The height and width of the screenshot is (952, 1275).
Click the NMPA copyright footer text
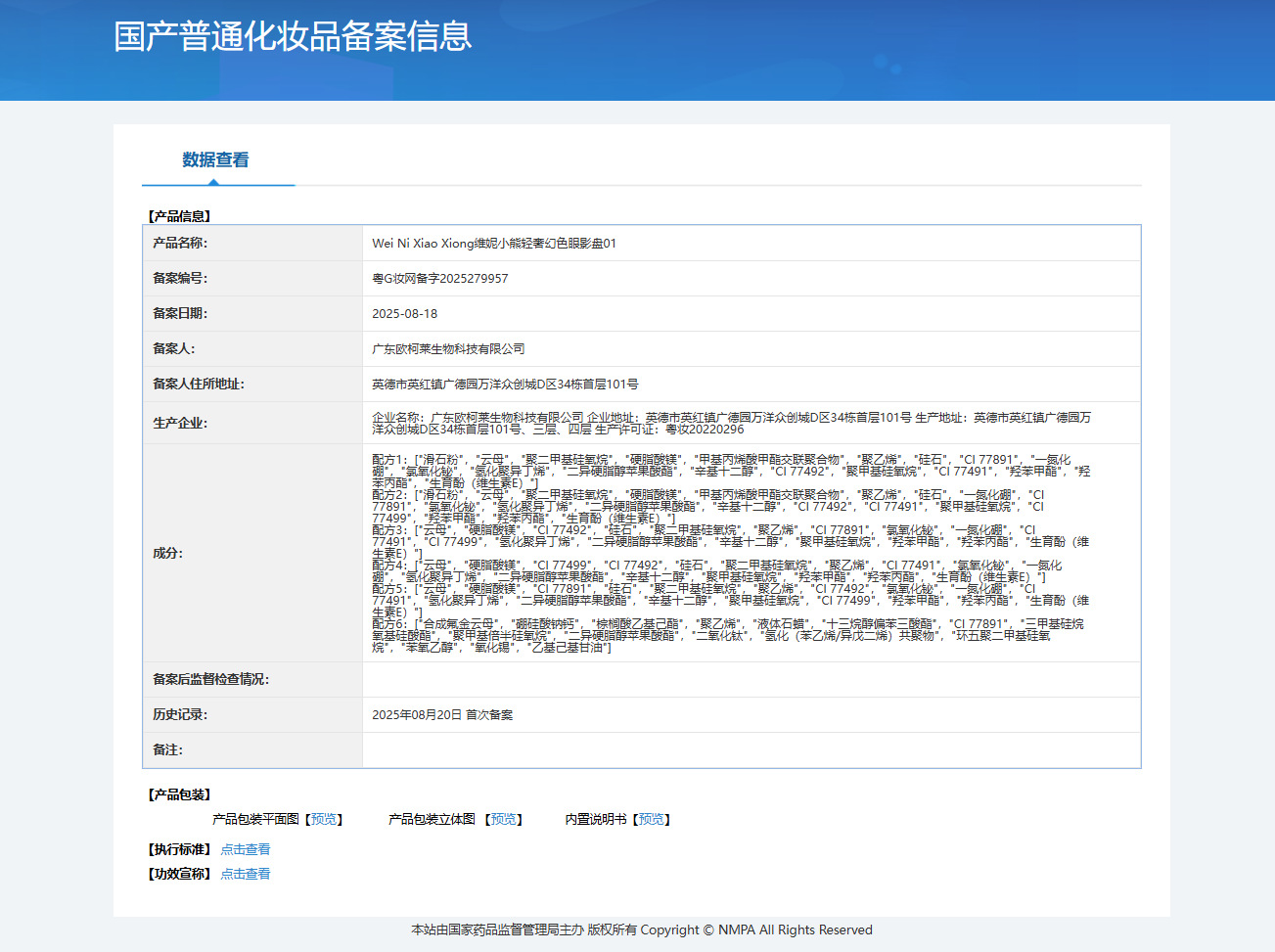point(642,929)
